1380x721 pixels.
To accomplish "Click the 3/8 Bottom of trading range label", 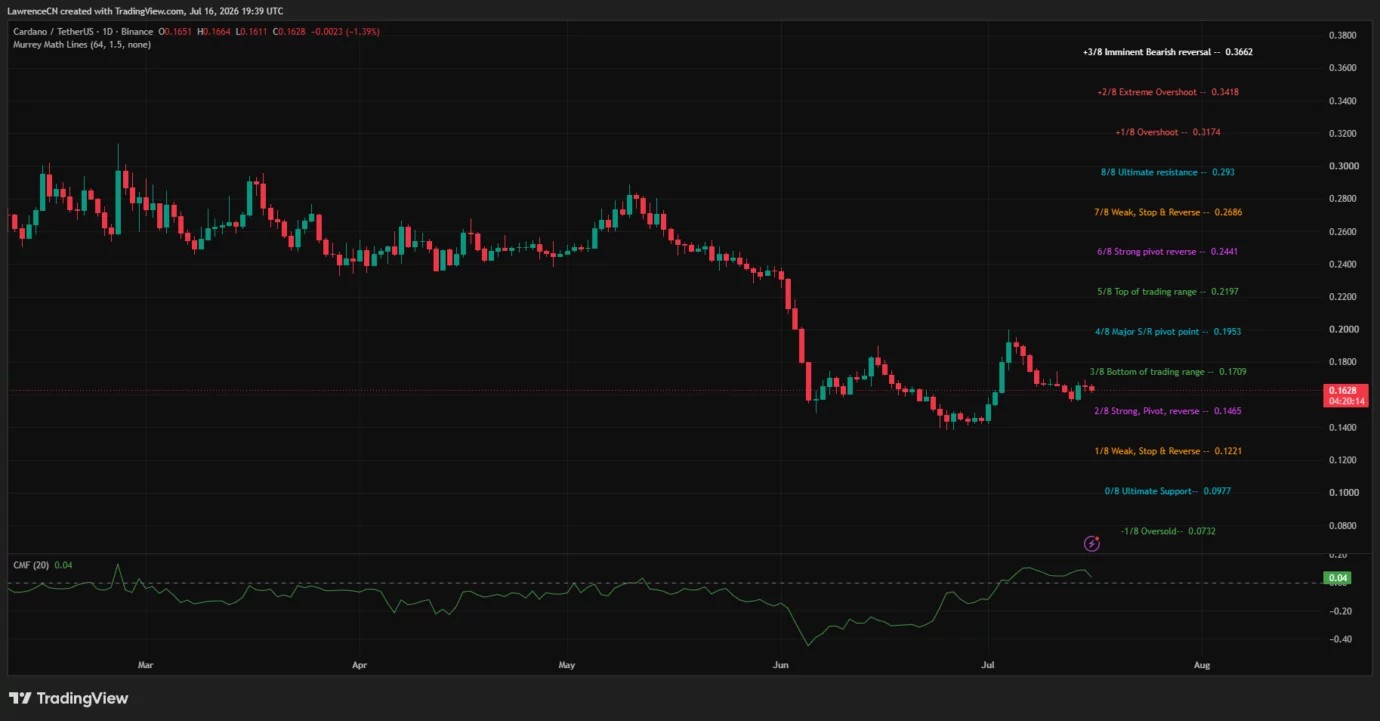I will pyautogui.click(x=1168, y=372).
